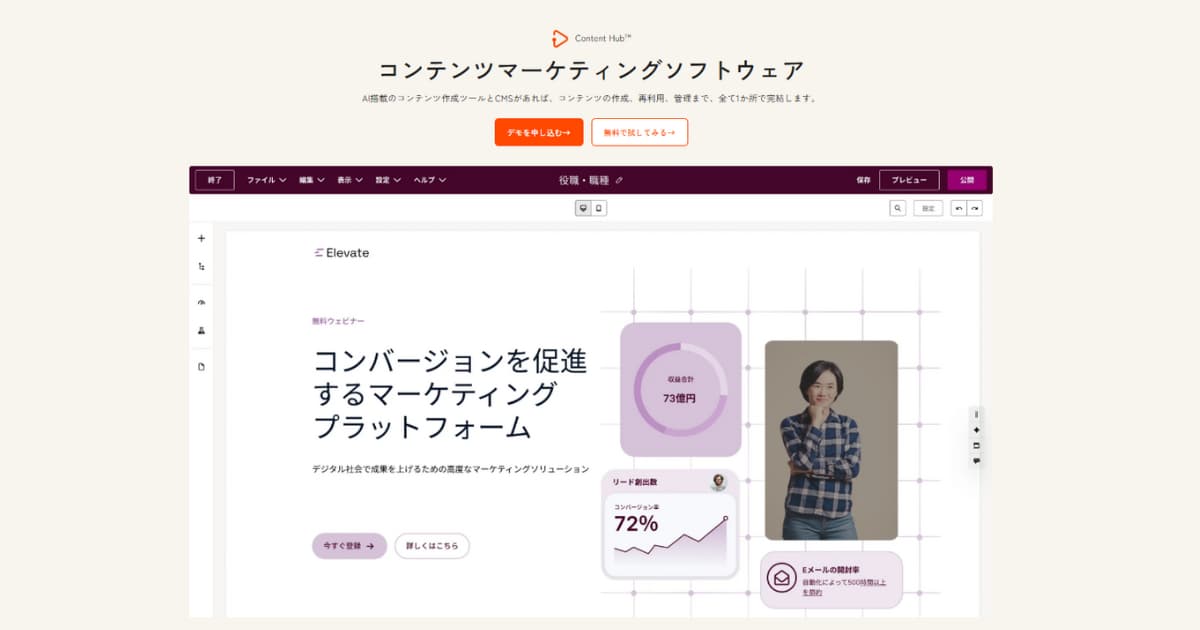Click the undo arrow icon
1200x630 pixels.
point(958,208)
